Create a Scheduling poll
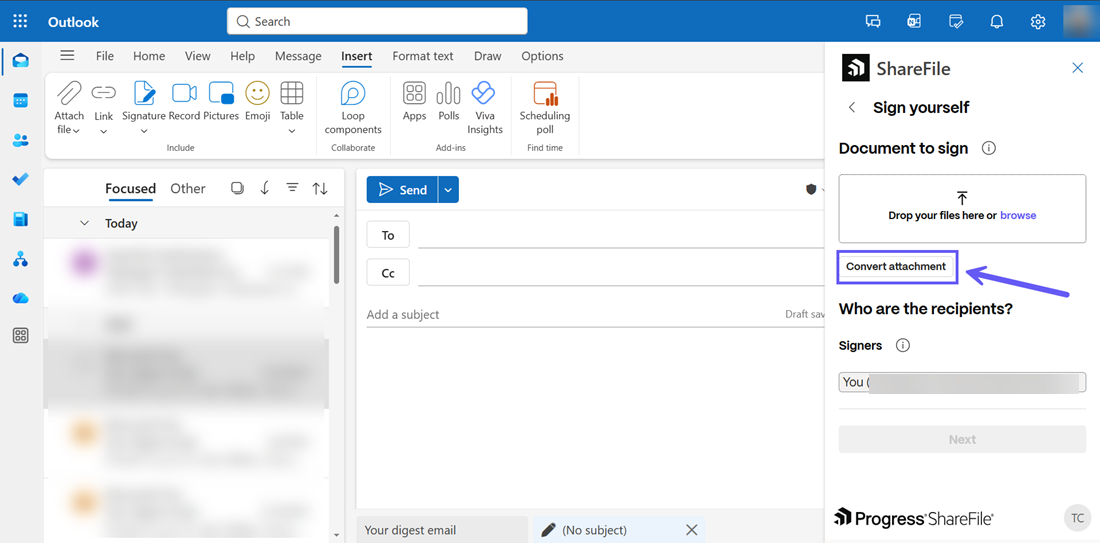This screenshot has height=543, width=1100. pyautogui.click(x=545, y=93)
